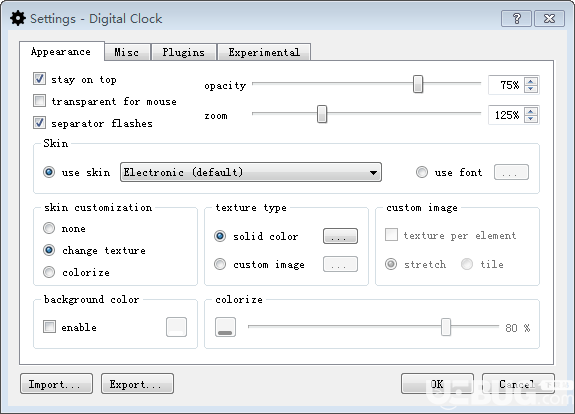The image size is (575, 414).
Task: Click the zoom percentage input field
Action: (x=506, y=115)
